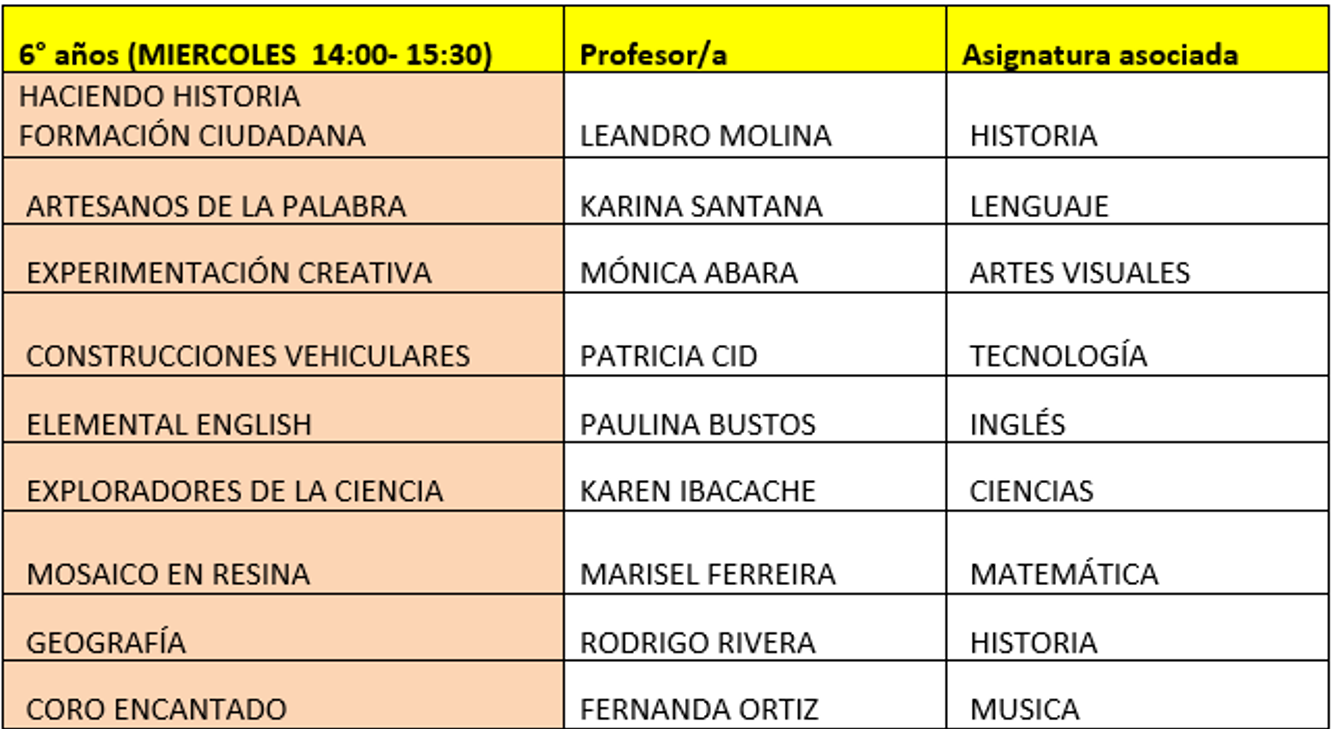Image resolution: width=1331 pixels, height=729 pixels.
Task: Click the CORO ENCANTADO workshop cell
Action: (x=156, y=710)
